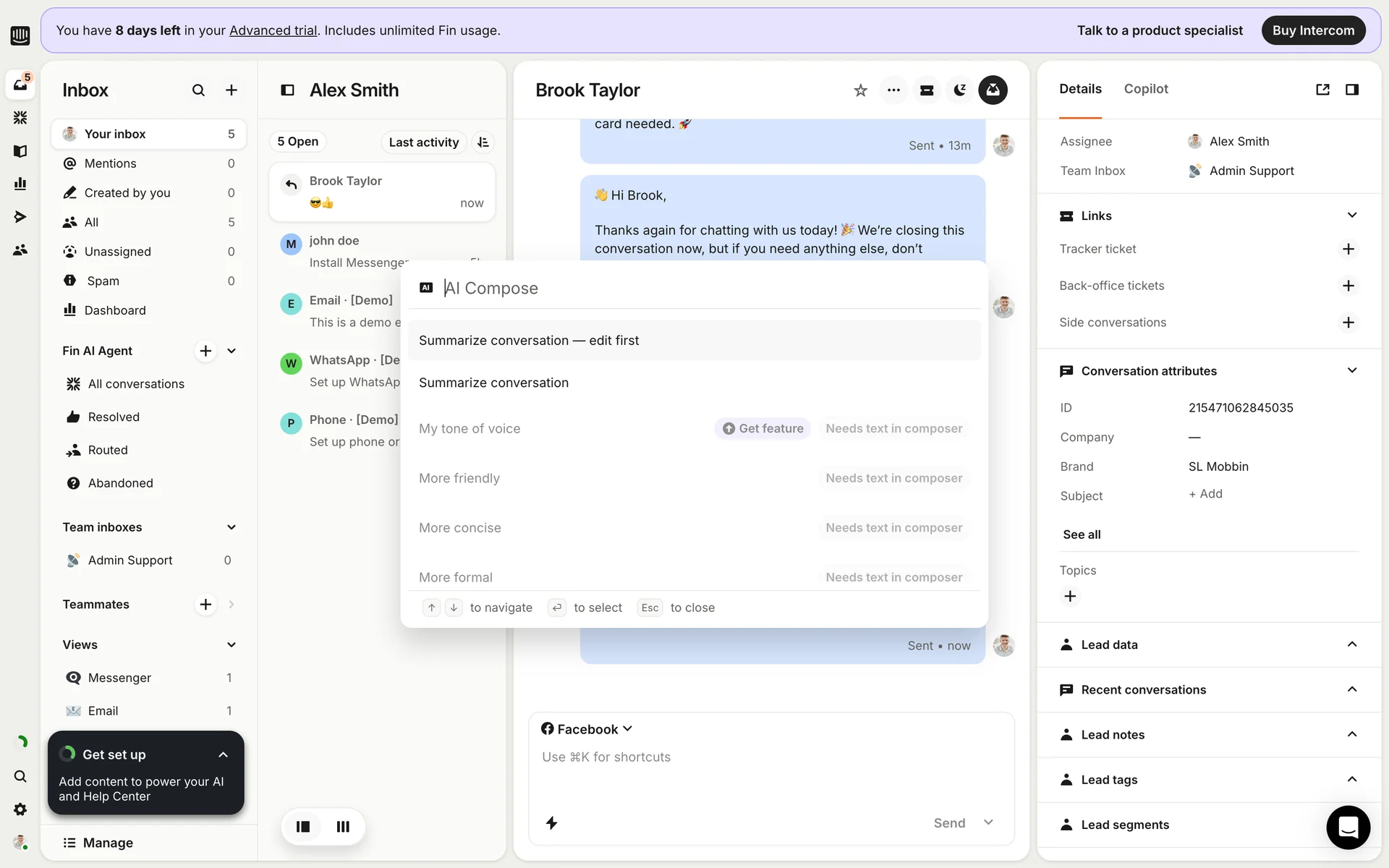This screenshot has width=1389, height=868.
Task: Open the Last activity sort dropdown
Action: click(x=423, y=142)
